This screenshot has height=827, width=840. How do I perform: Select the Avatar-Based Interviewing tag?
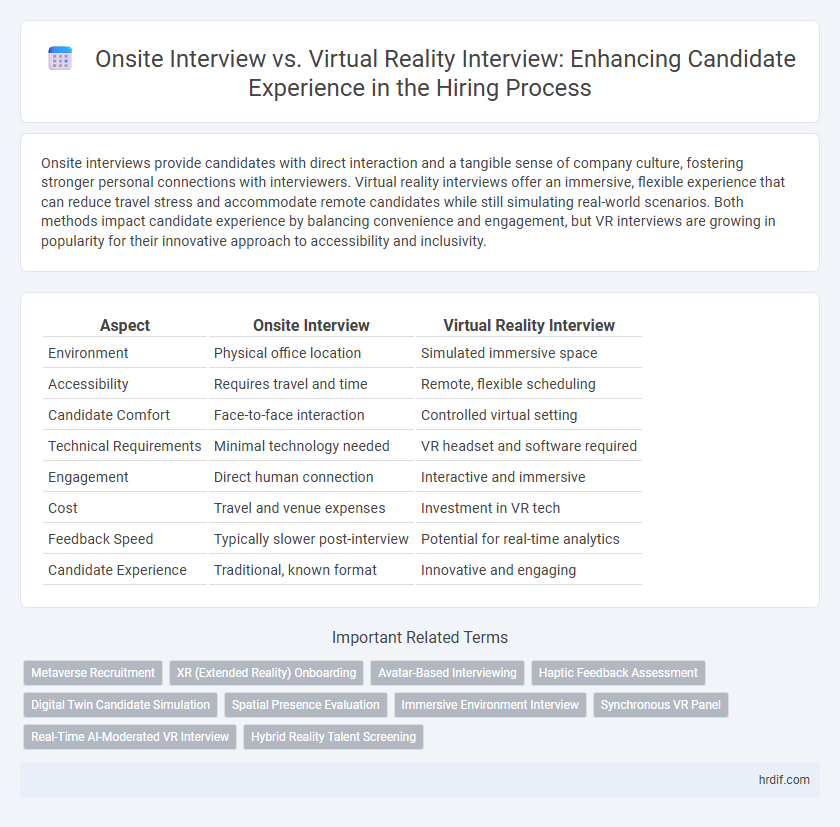tap(447, 673)
